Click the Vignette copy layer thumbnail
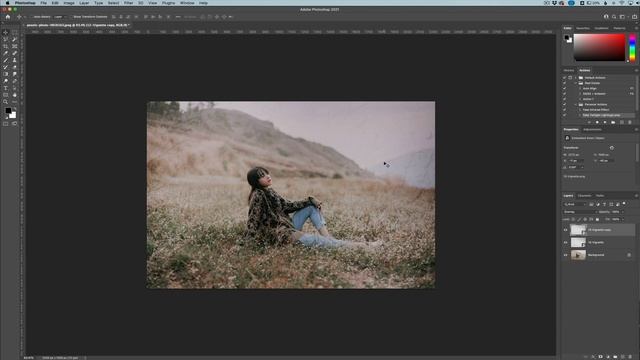Screen dimensions: 640x360 (x=578, y=230)
